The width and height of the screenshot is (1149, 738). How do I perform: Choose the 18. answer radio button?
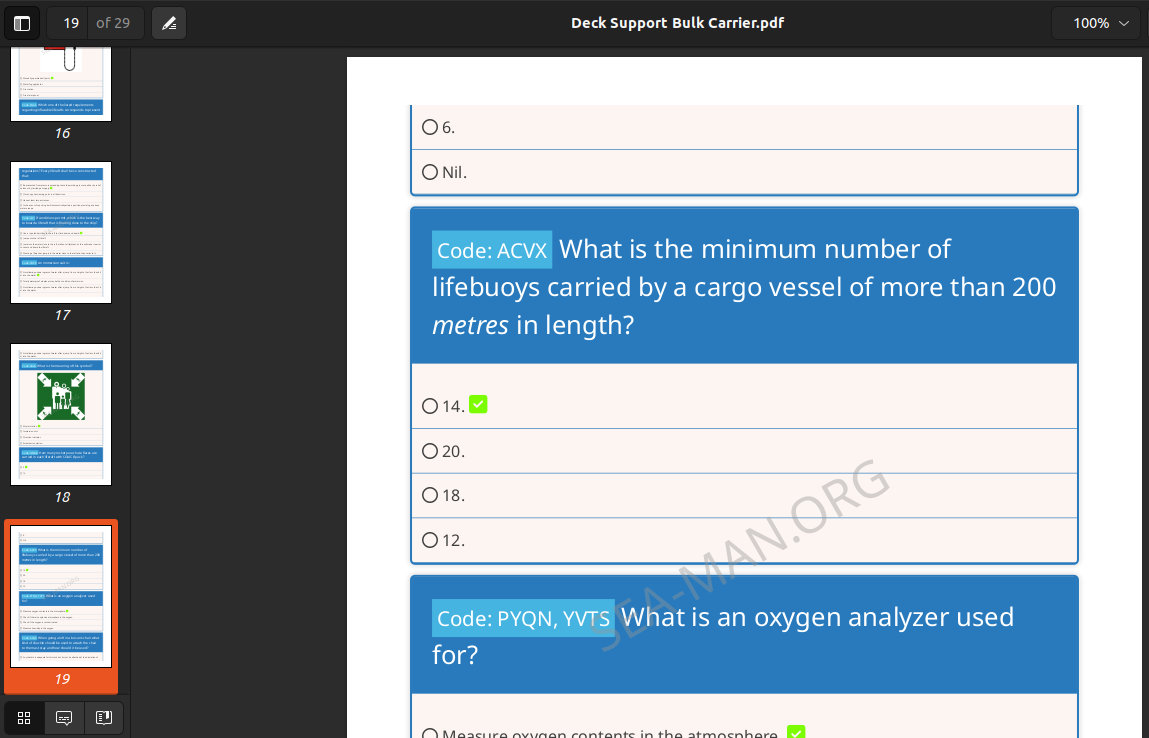(x=430, y=495)
